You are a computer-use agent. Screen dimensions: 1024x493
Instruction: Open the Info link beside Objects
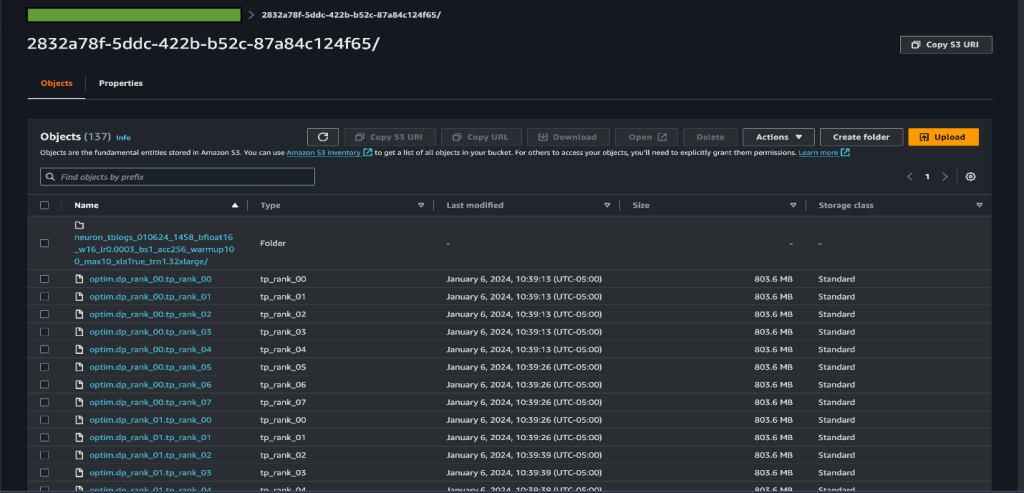[123, 138]
